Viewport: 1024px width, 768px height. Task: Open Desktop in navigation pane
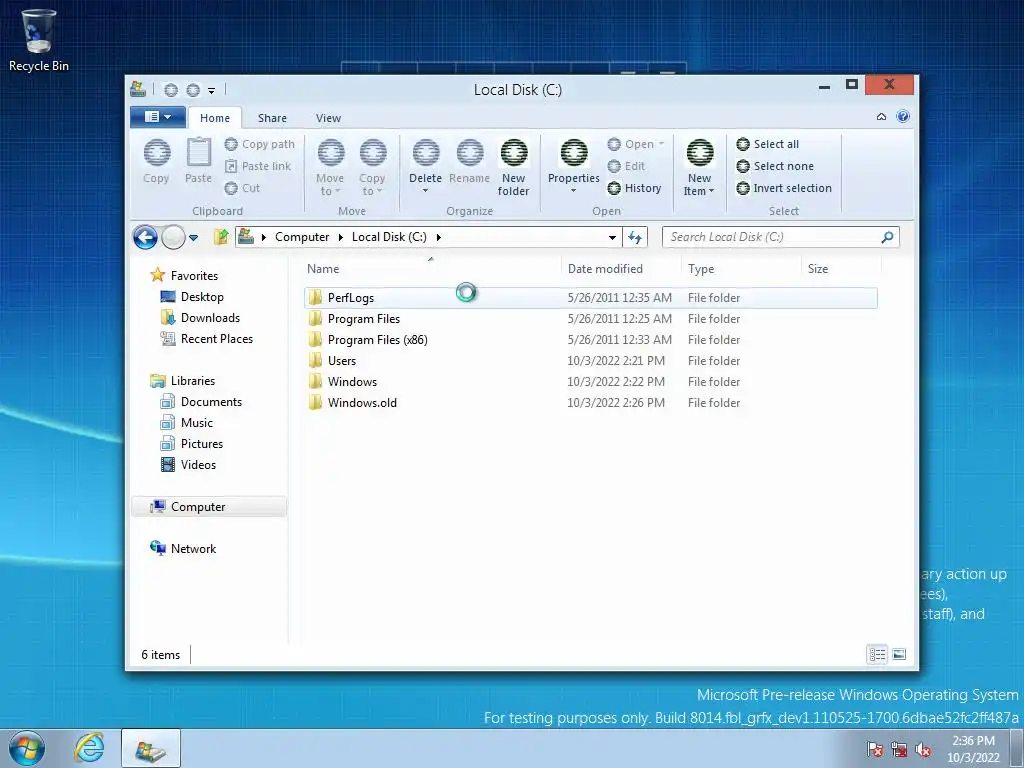193,296
